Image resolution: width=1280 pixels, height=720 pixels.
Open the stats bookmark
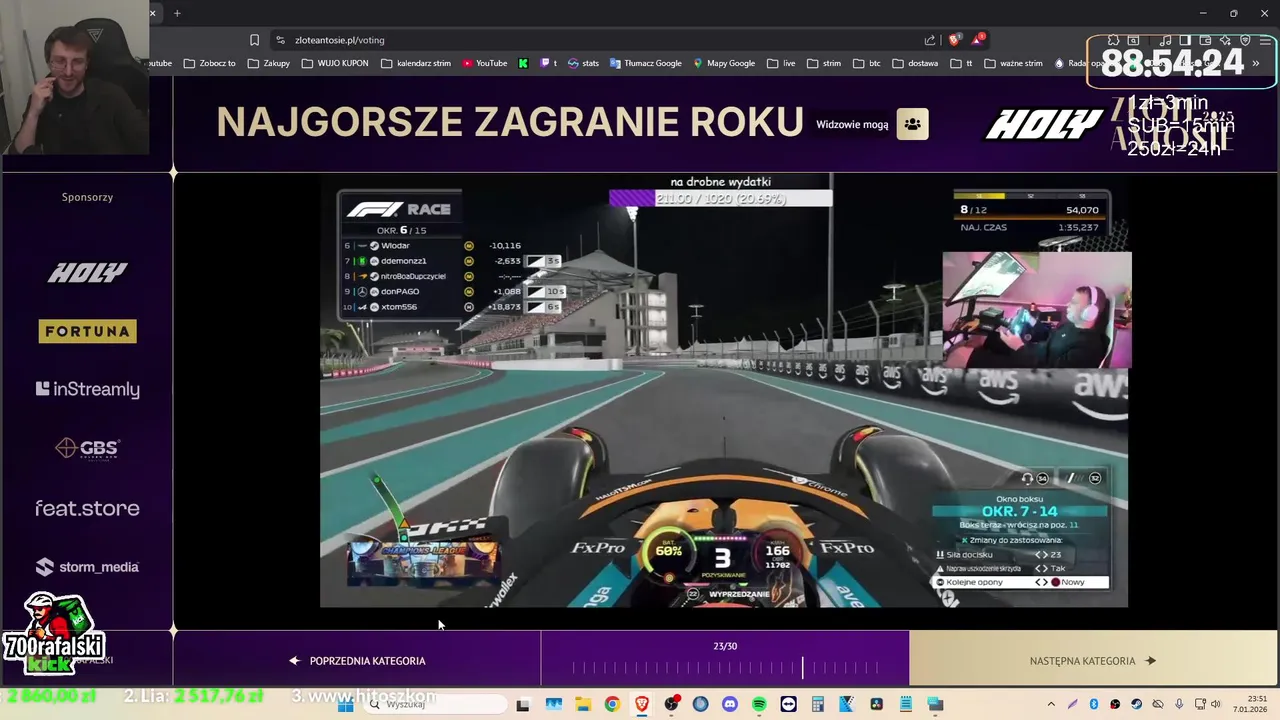[583, 63]
